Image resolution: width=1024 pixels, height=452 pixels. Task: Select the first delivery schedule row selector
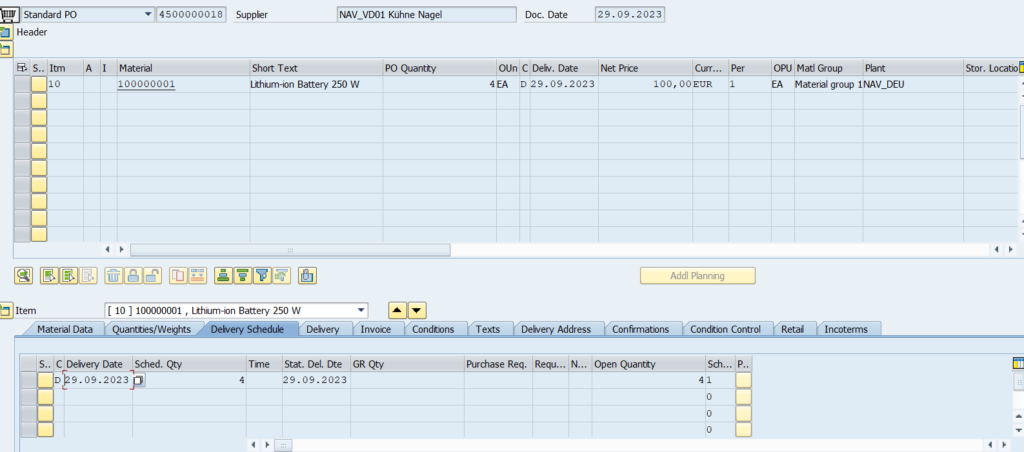[x=28, y=380]
